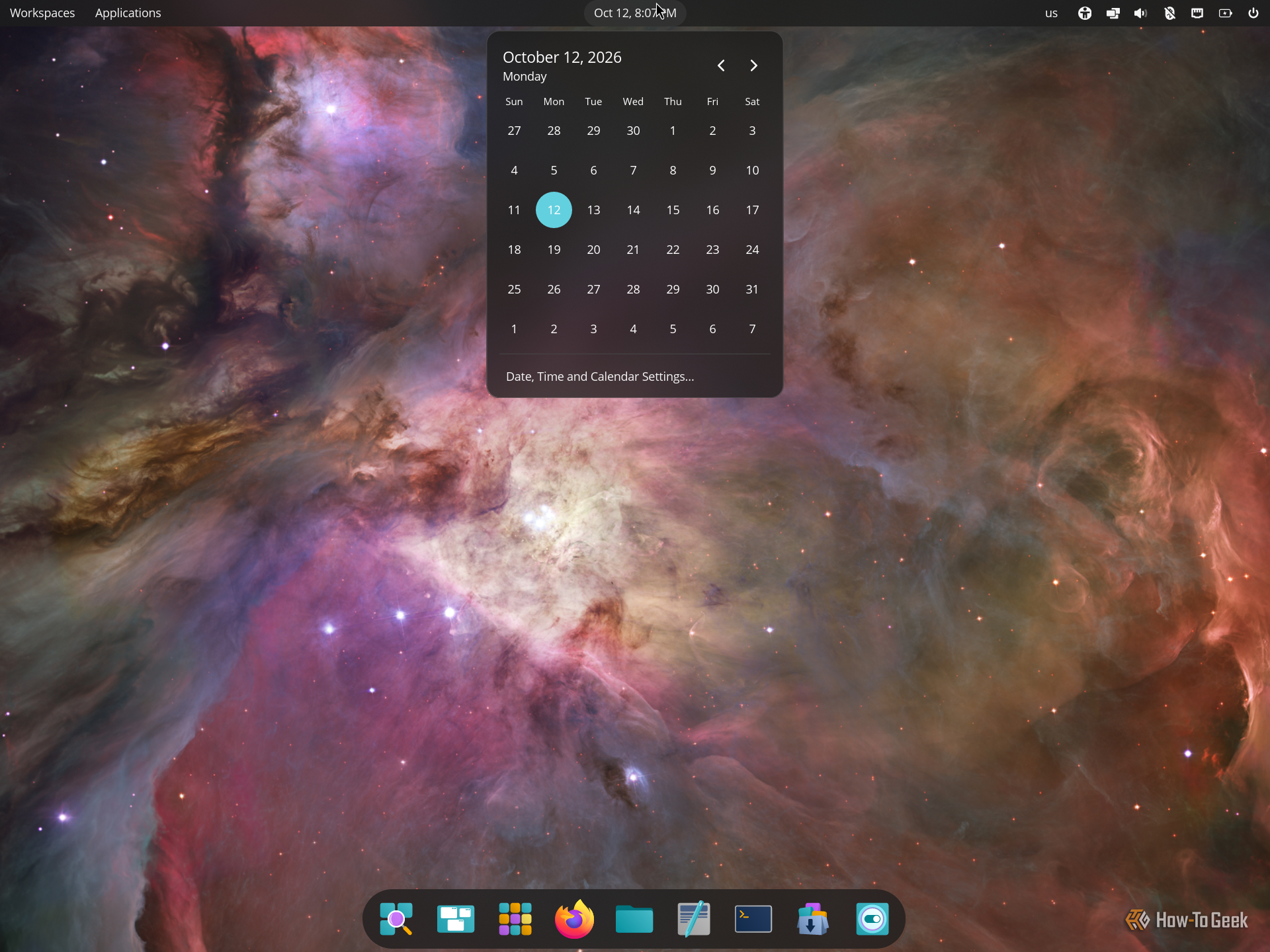Launch Firefox from the dock
The image size is (1270, 952).
(574, 919)
